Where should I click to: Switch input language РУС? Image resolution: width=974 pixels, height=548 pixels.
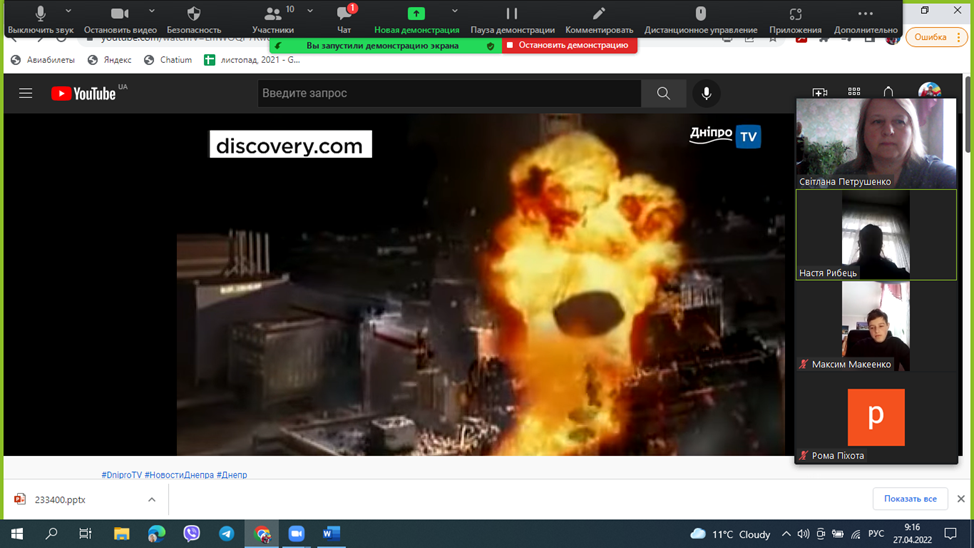pyautogui.click(x=876, y=534)
